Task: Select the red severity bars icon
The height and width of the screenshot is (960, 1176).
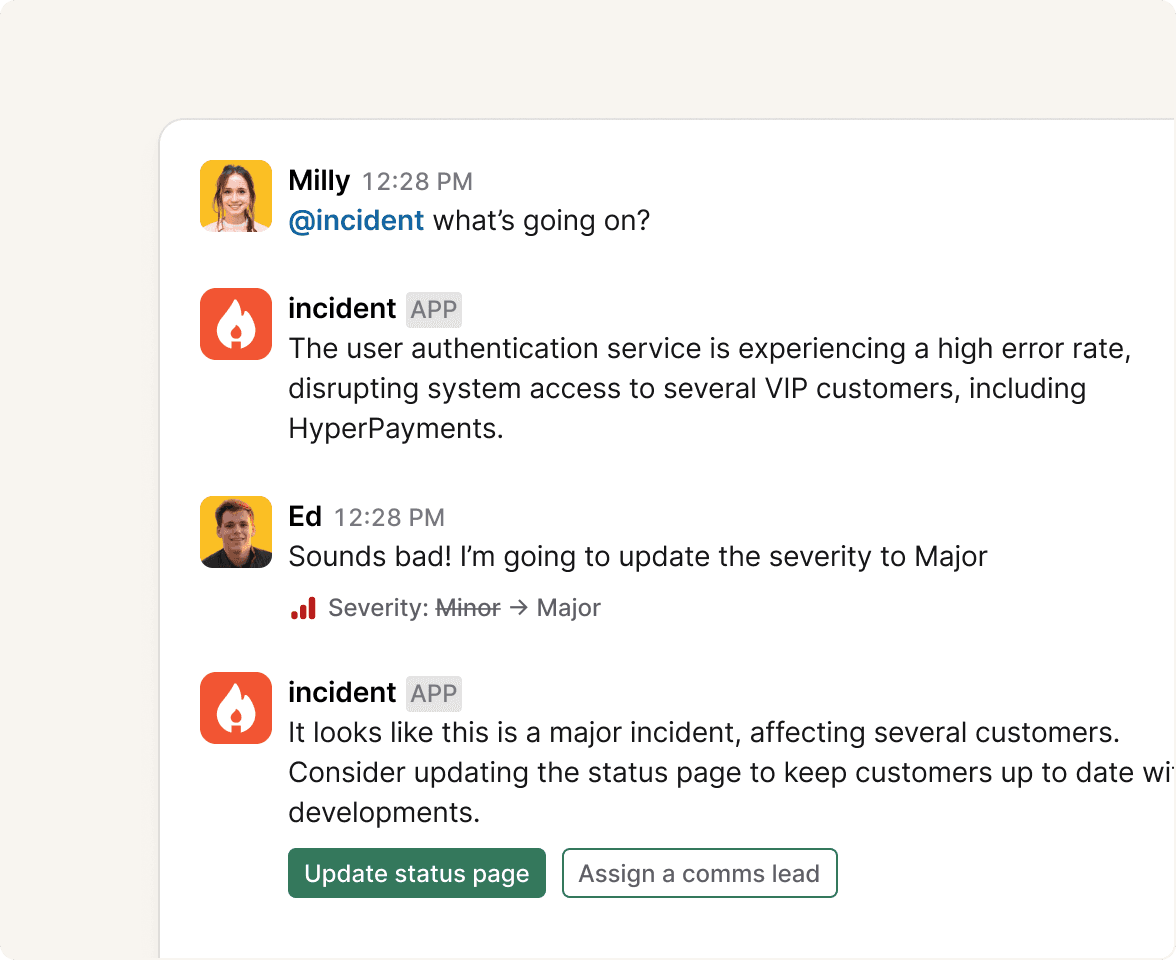Action: click(303, 606)
